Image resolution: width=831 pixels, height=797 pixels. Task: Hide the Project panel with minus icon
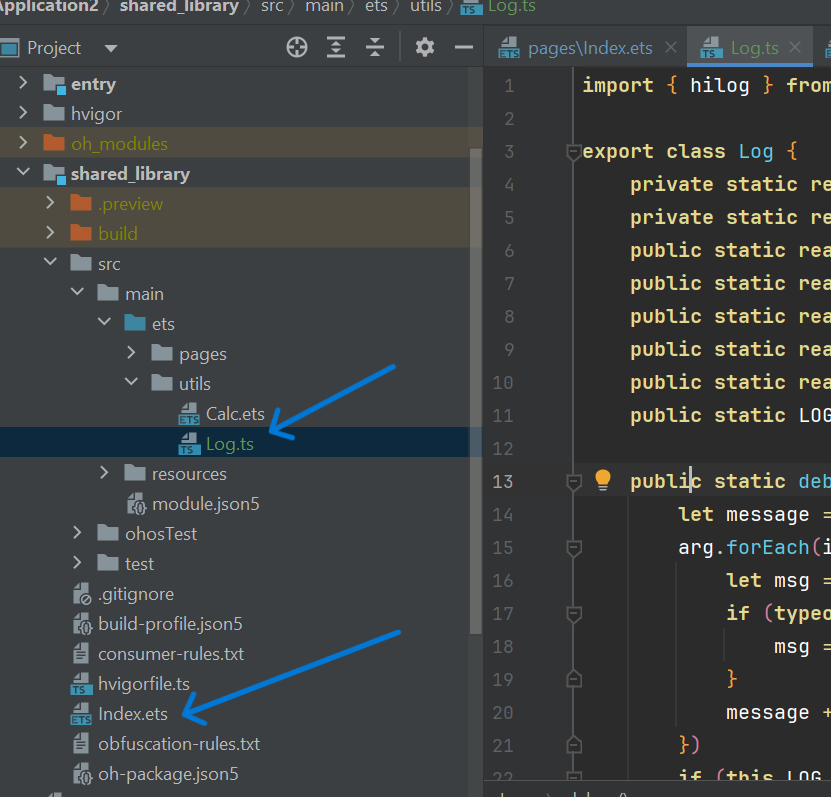463,47
